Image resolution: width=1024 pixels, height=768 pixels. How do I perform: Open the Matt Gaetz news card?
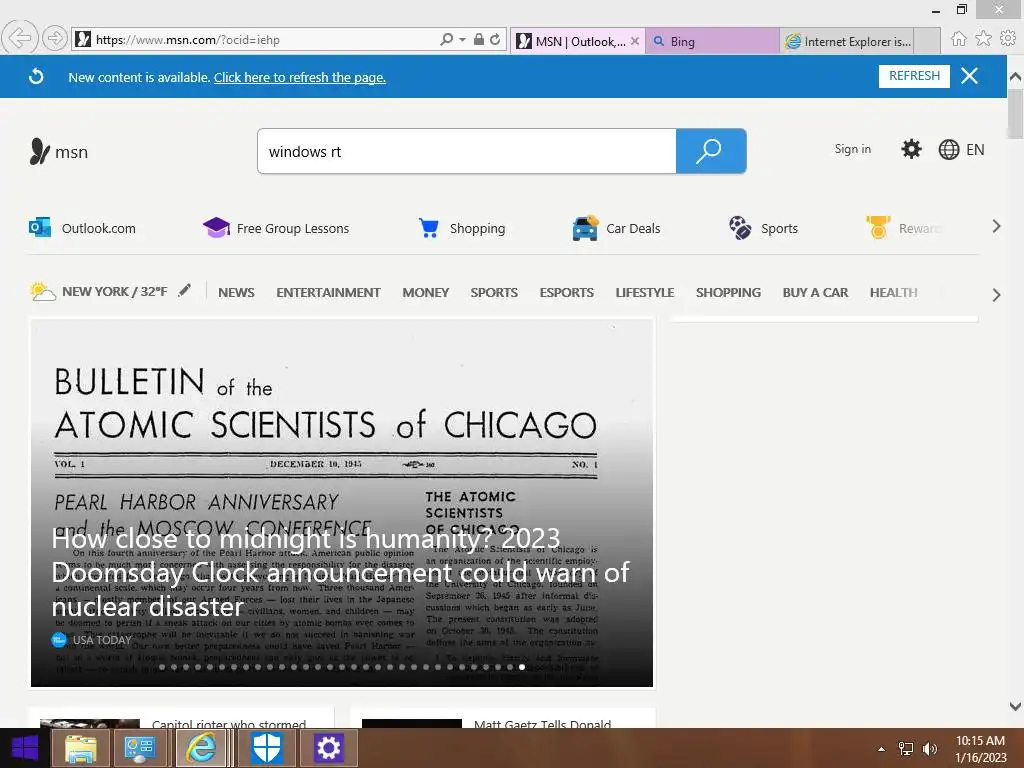[503, 718]
